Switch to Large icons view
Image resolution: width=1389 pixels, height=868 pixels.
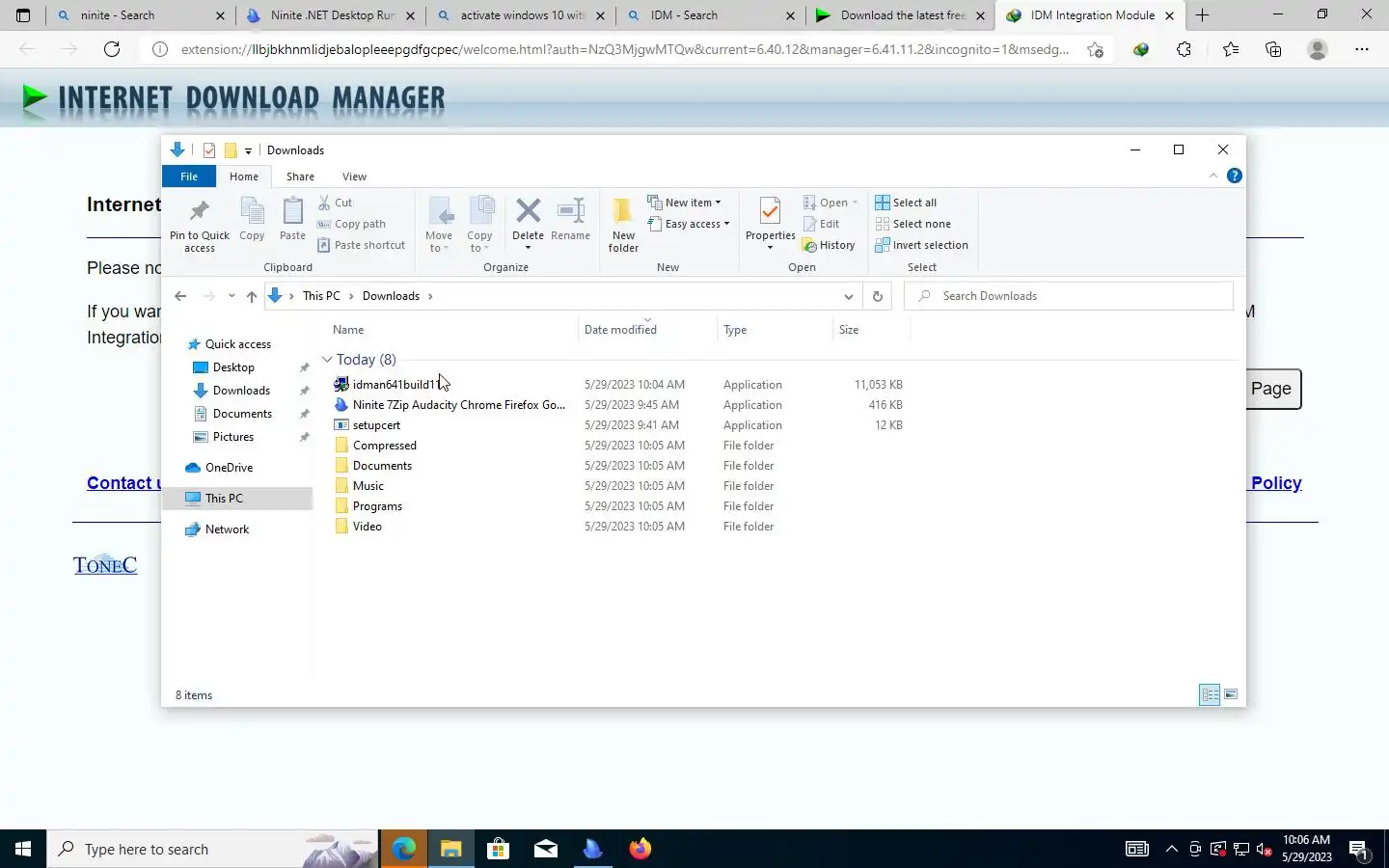[1231, 694]
